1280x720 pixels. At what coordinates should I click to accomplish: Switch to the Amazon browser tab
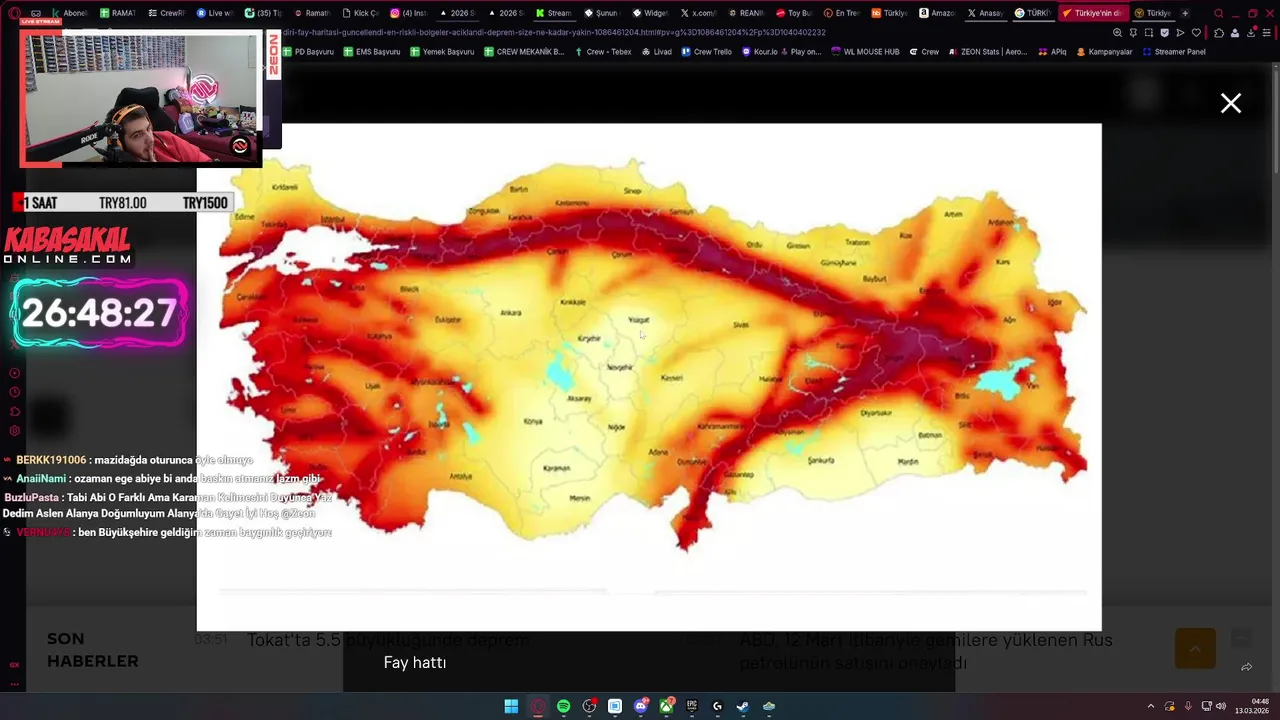[938, 13]
